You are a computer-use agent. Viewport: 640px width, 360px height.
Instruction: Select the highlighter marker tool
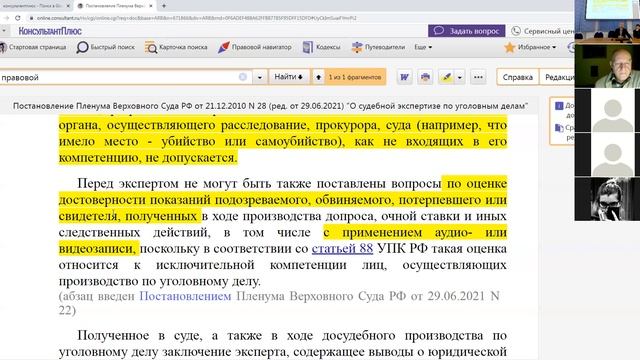(446, 77)
